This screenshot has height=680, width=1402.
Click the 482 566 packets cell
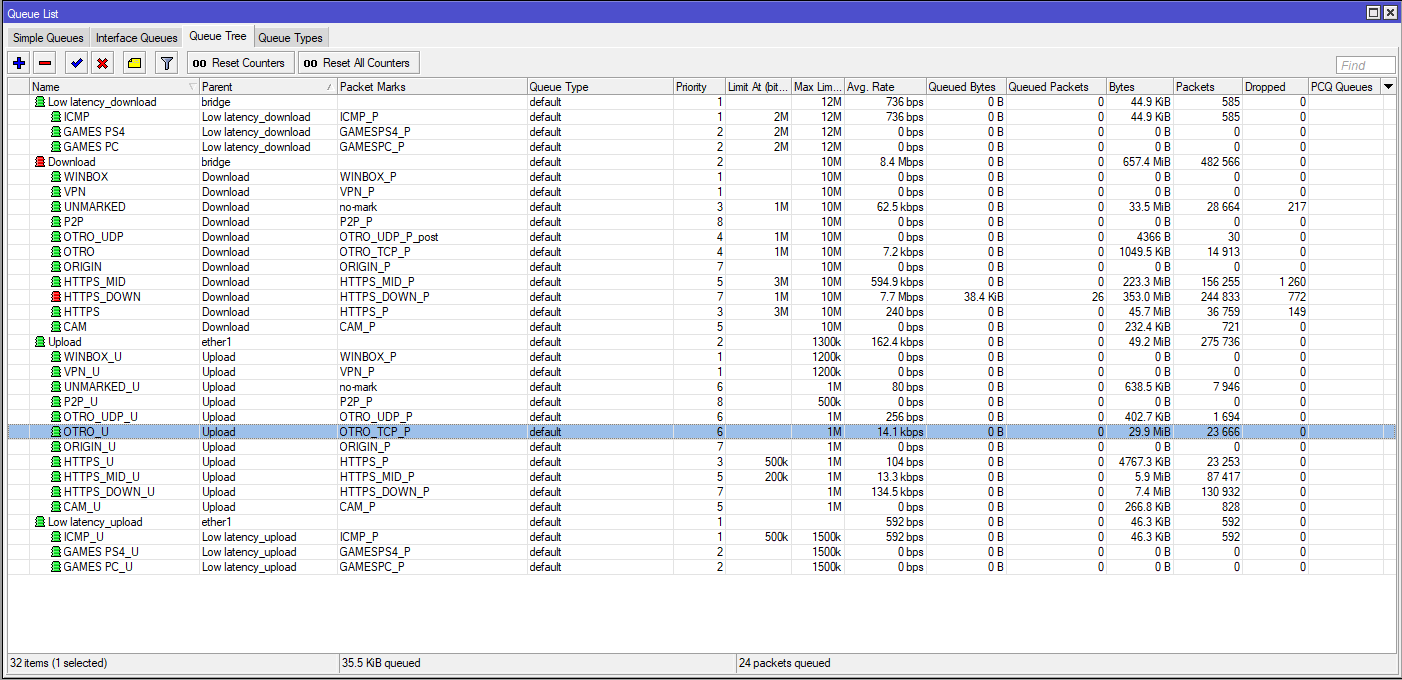pos(1208,162)
